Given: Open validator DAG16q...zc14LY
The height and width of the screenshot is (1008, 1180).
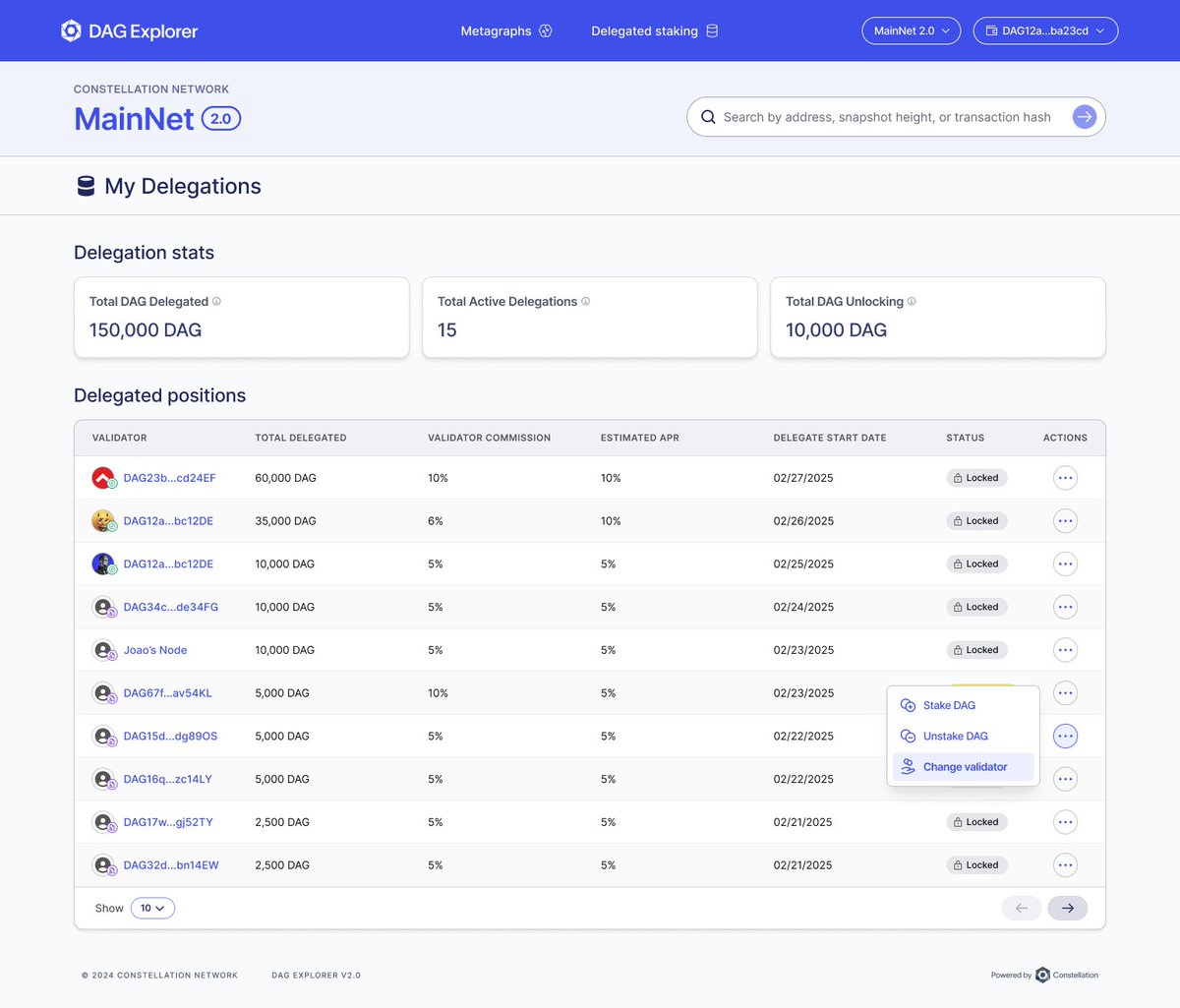Looking at the screenshot, I should [167, 779].
